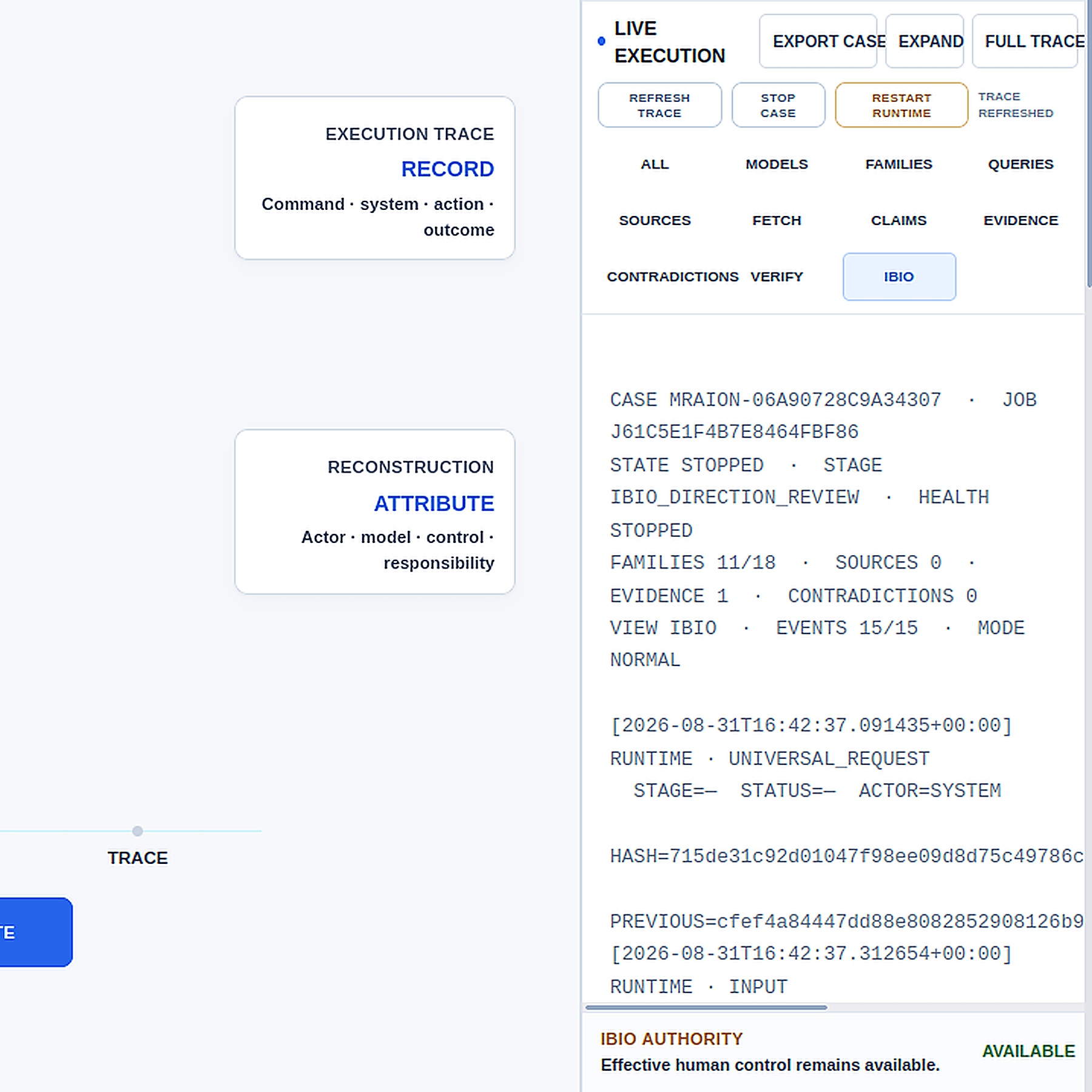
Task: Click the Export Case button
Action: coord(818,41)
